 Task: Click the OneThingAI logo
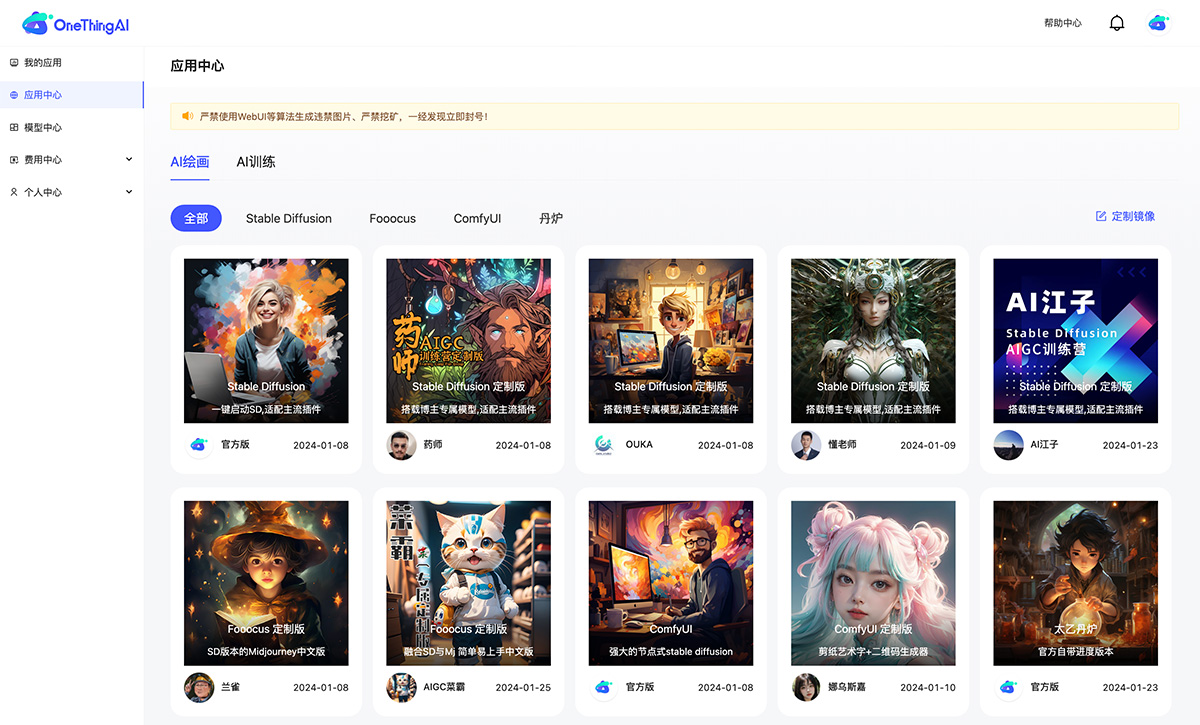click(76, 24)
